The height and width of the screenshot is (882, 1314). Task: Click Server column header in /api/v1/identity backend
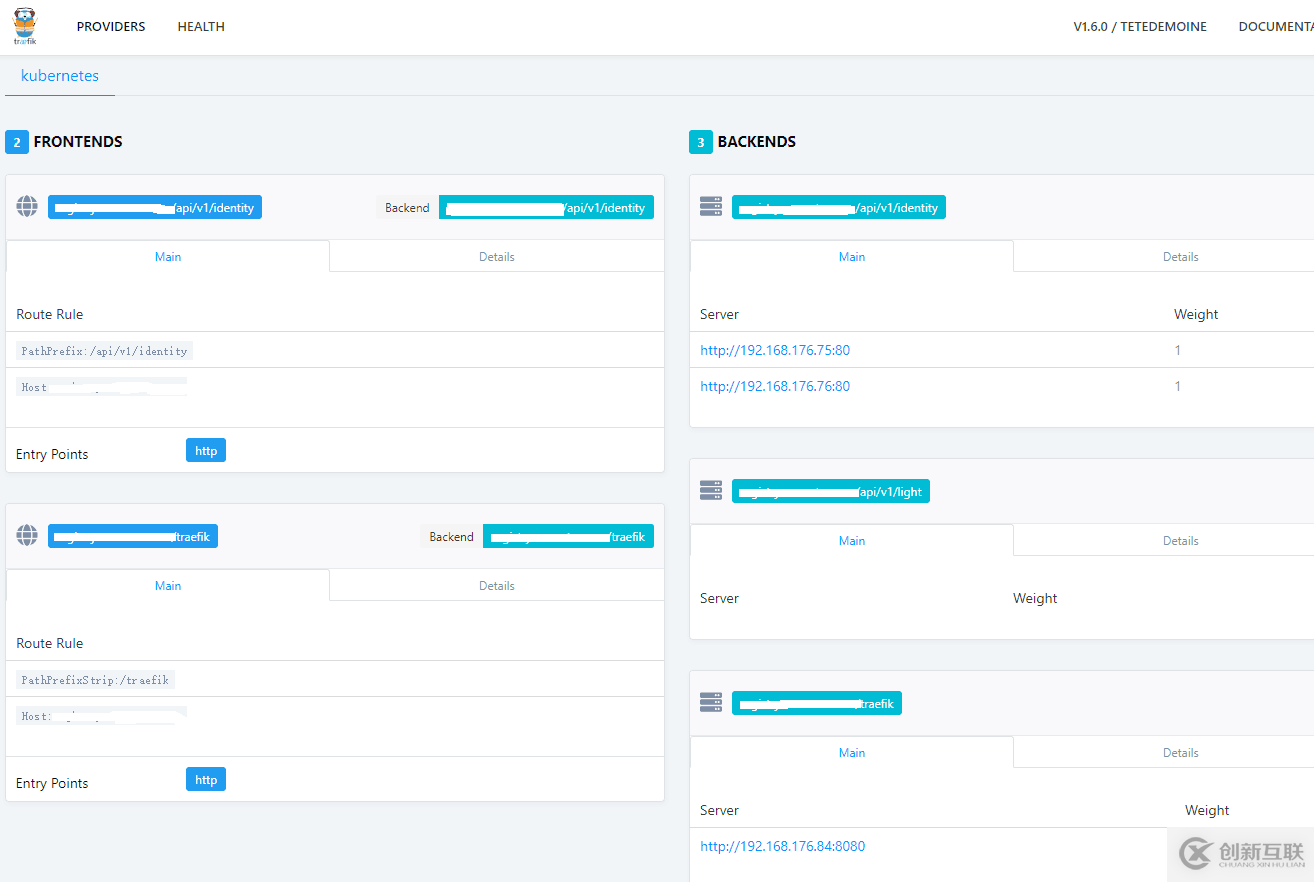click(719, 314)
